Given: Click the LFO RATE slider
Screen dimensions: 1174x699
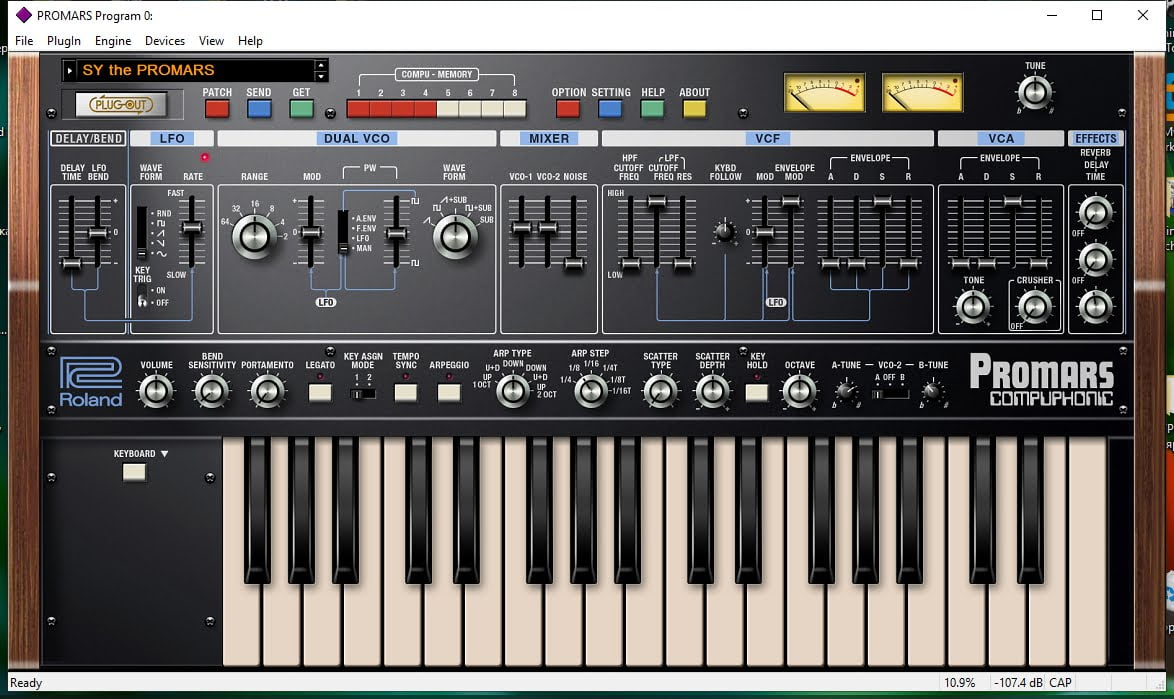Looking at the screenshot, I should point(192,228).
